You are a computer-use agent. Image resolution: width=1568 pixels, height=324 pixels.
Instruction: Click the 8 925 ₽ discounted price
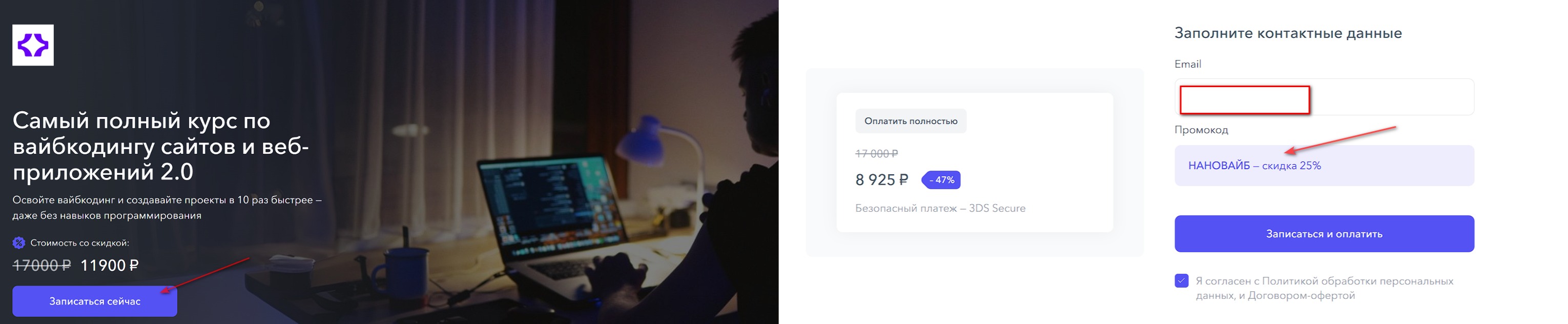(881, 180)
